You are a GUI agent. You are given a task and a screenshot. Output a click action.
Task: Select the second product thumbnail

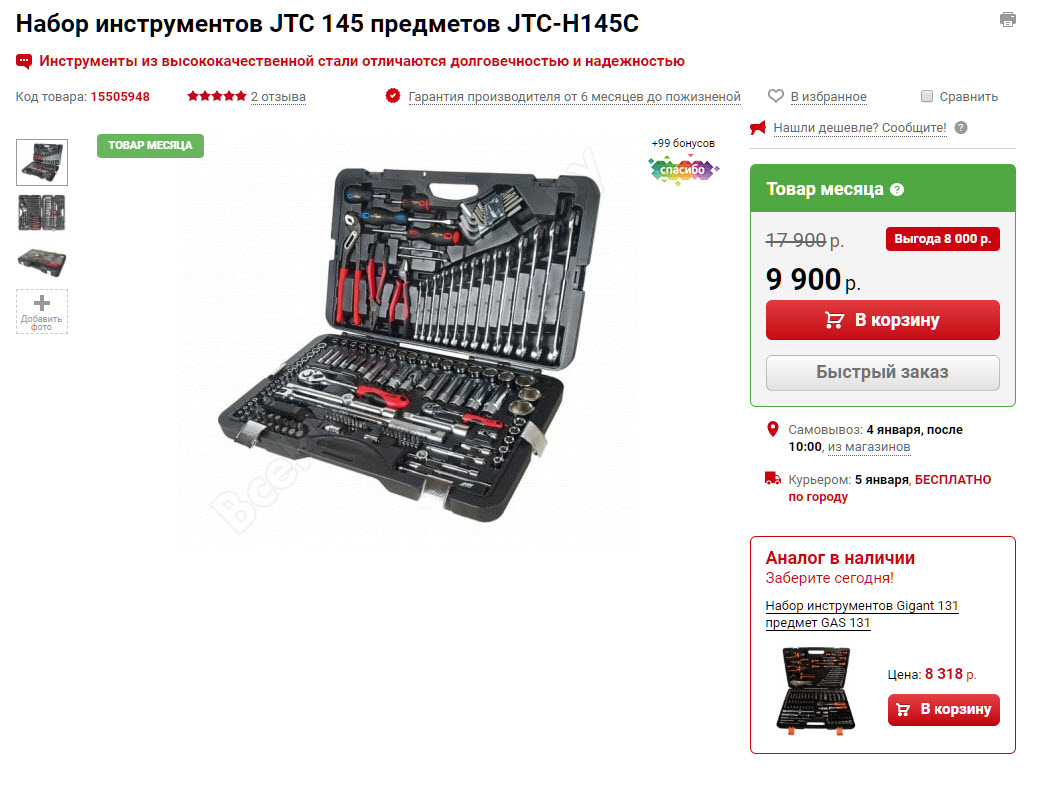tap(42, 213)
